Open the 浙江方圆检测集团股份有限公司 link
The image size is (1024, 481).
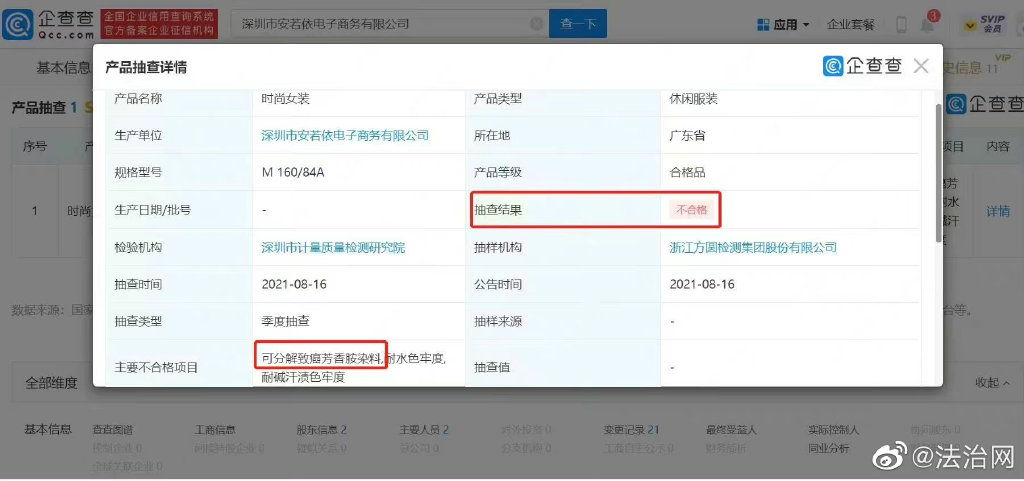pyautogui.click(x=752, y=247)
